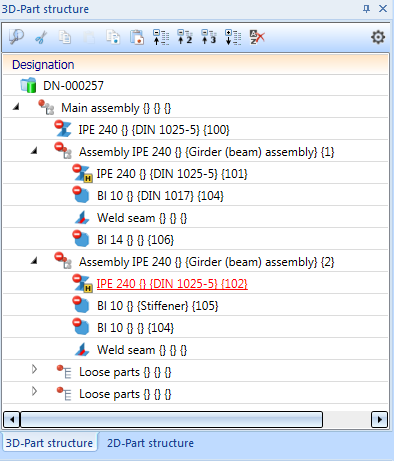Click the greyed-out Paste icon
The height and width of the screenshot is (461, 394).
[x=89, y=37]
